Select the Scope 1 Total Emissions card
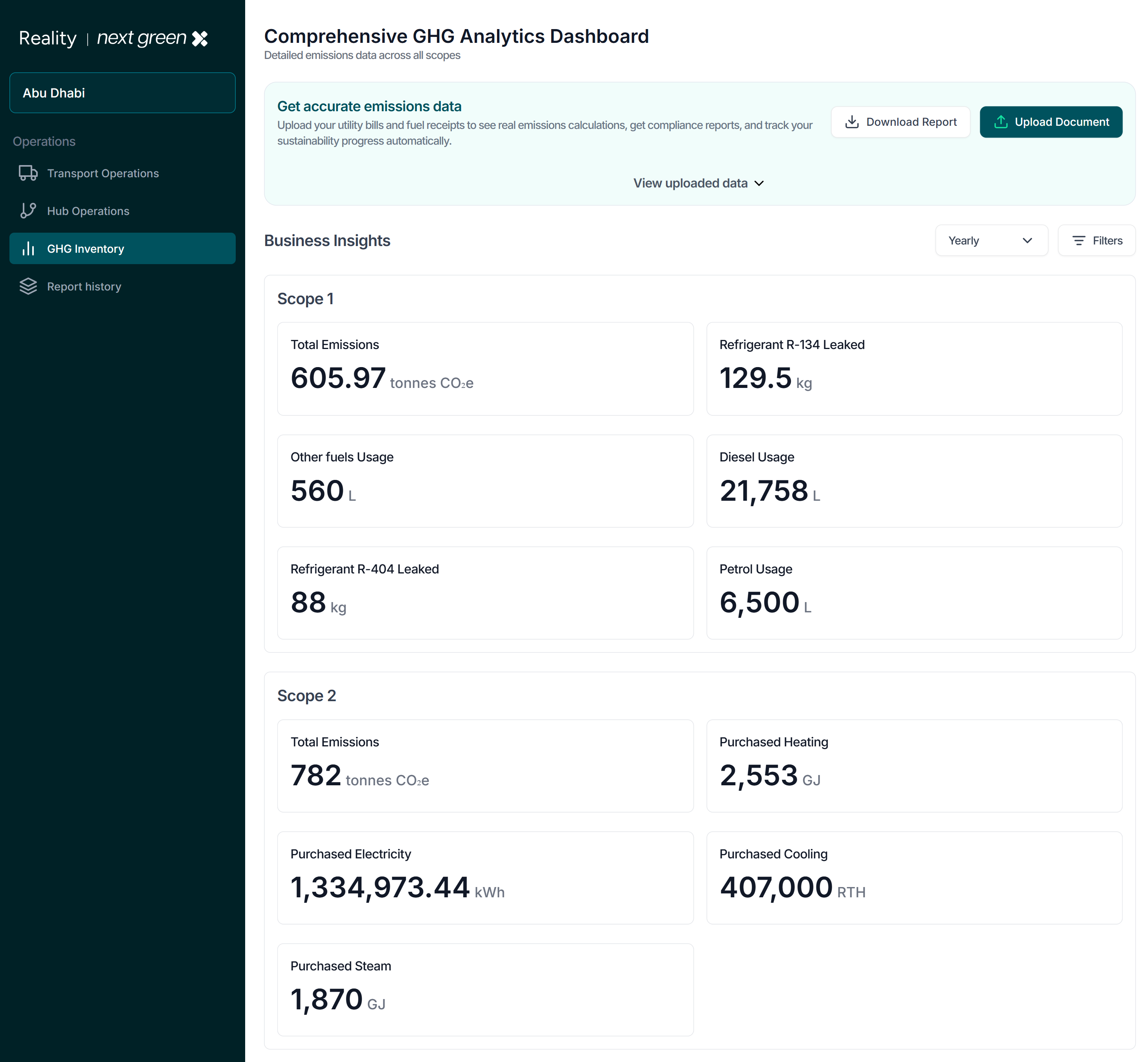The image size is (1148, 1062). tap(485, 368)
